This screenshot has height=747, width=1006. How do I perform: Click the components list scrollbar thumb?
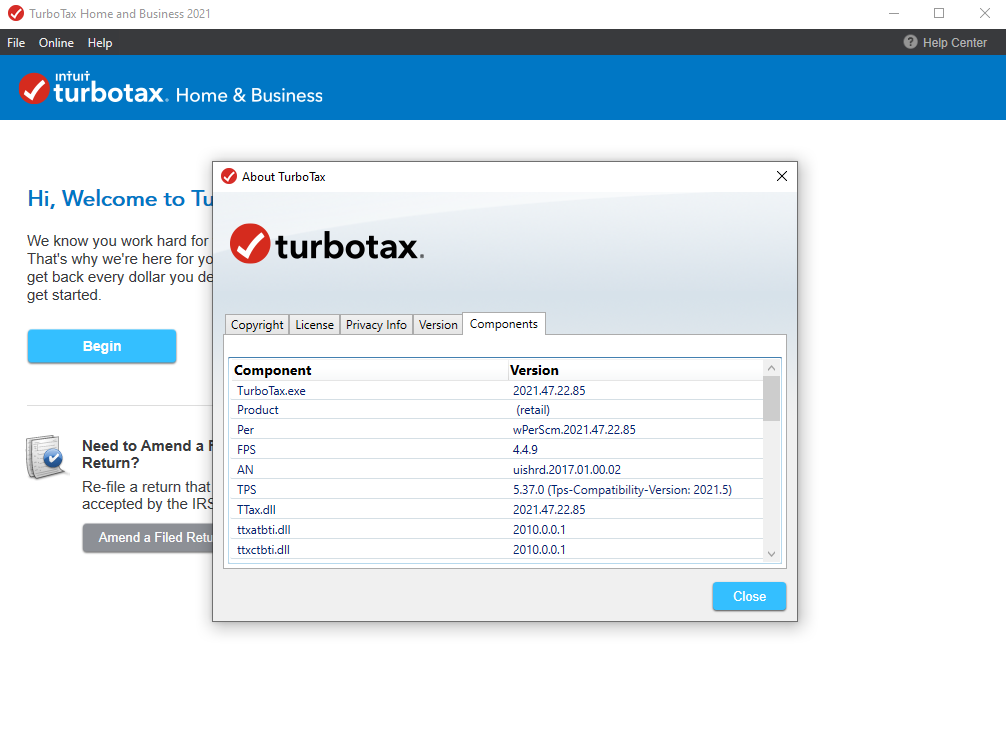click(x=772, y=399)
